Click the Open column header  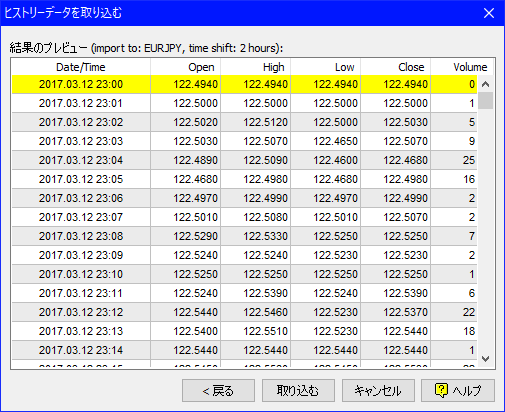[185, 67]
